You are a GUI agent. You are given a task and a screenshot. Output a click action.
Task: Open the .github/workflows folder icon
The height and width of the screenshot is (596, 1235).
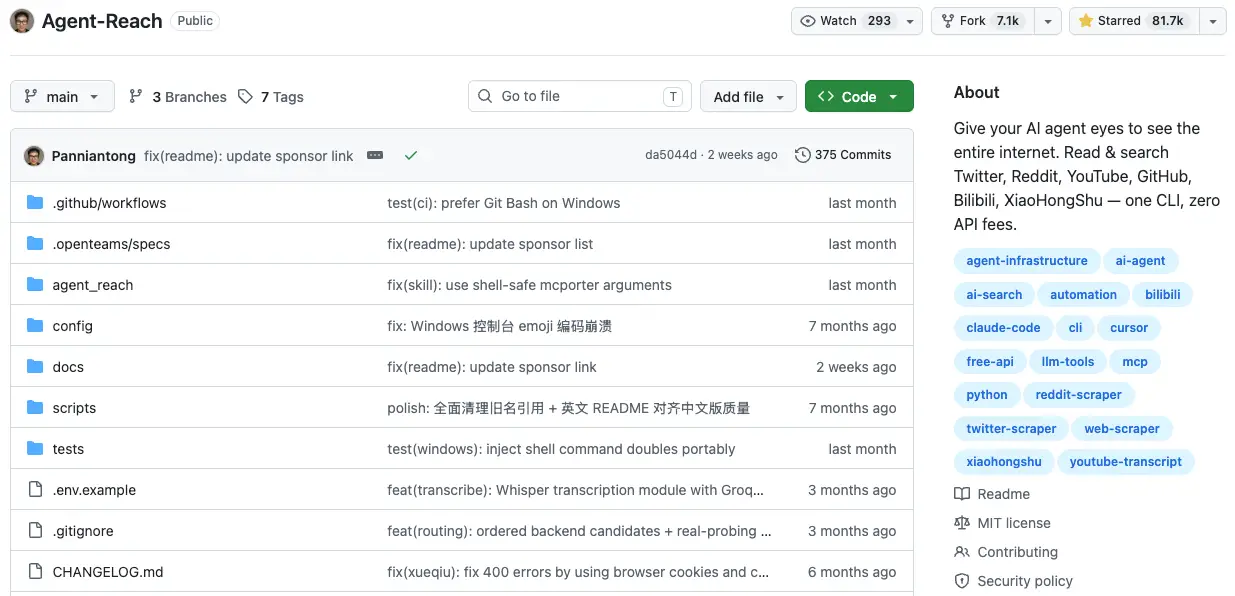[35, 203]
